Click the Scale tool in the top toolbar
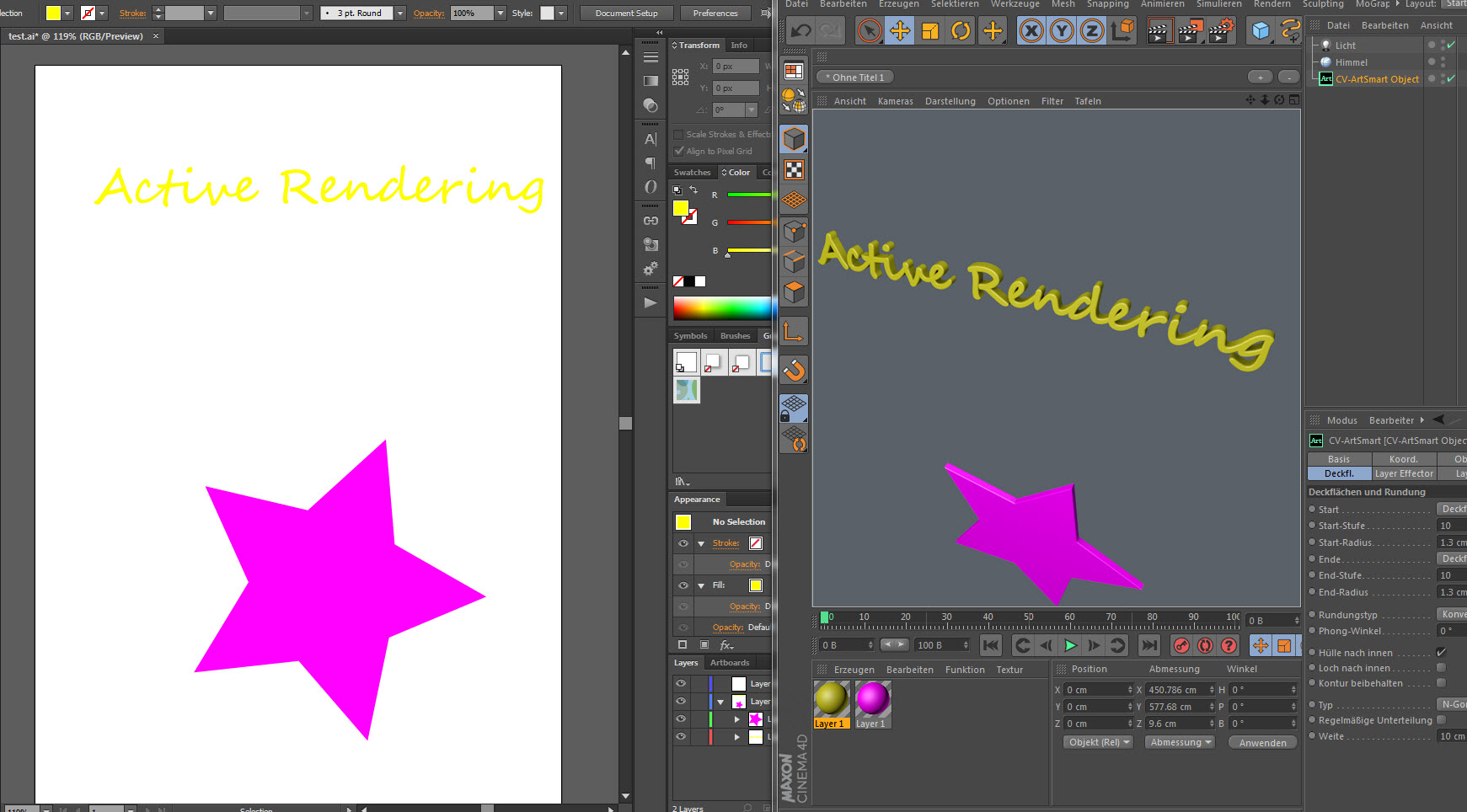Screen dimensions: 1467x812 (x=930, y=31)
